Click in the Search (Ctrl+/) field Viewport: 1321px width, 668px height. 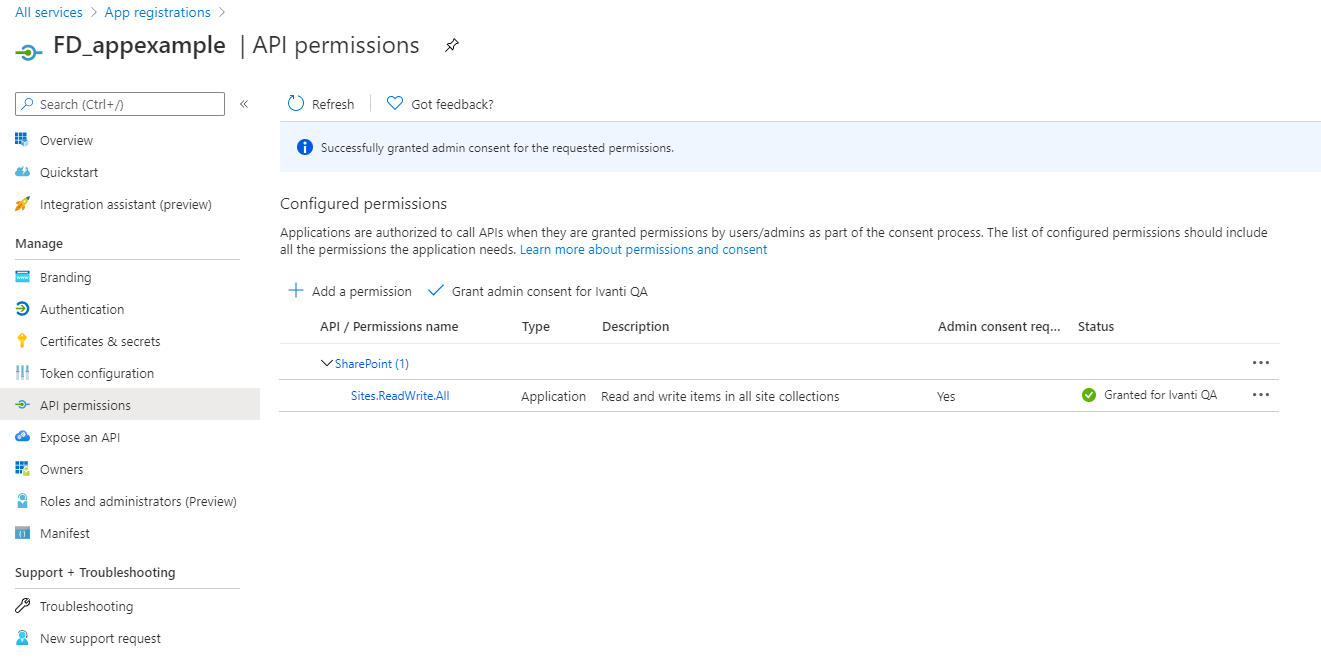[125, 104]
